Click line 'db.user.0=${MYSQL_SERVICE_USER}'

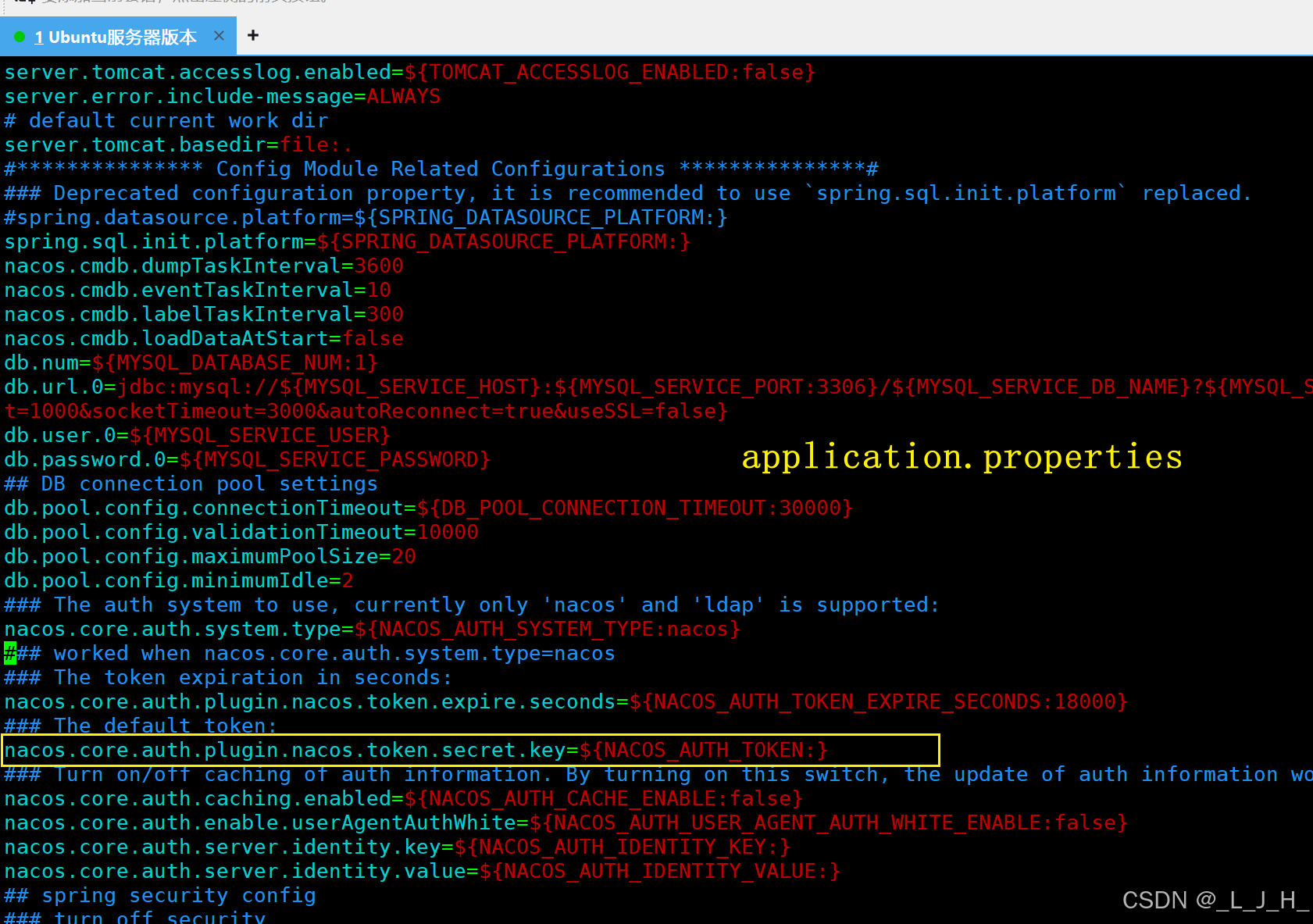[x=198, y=435]
